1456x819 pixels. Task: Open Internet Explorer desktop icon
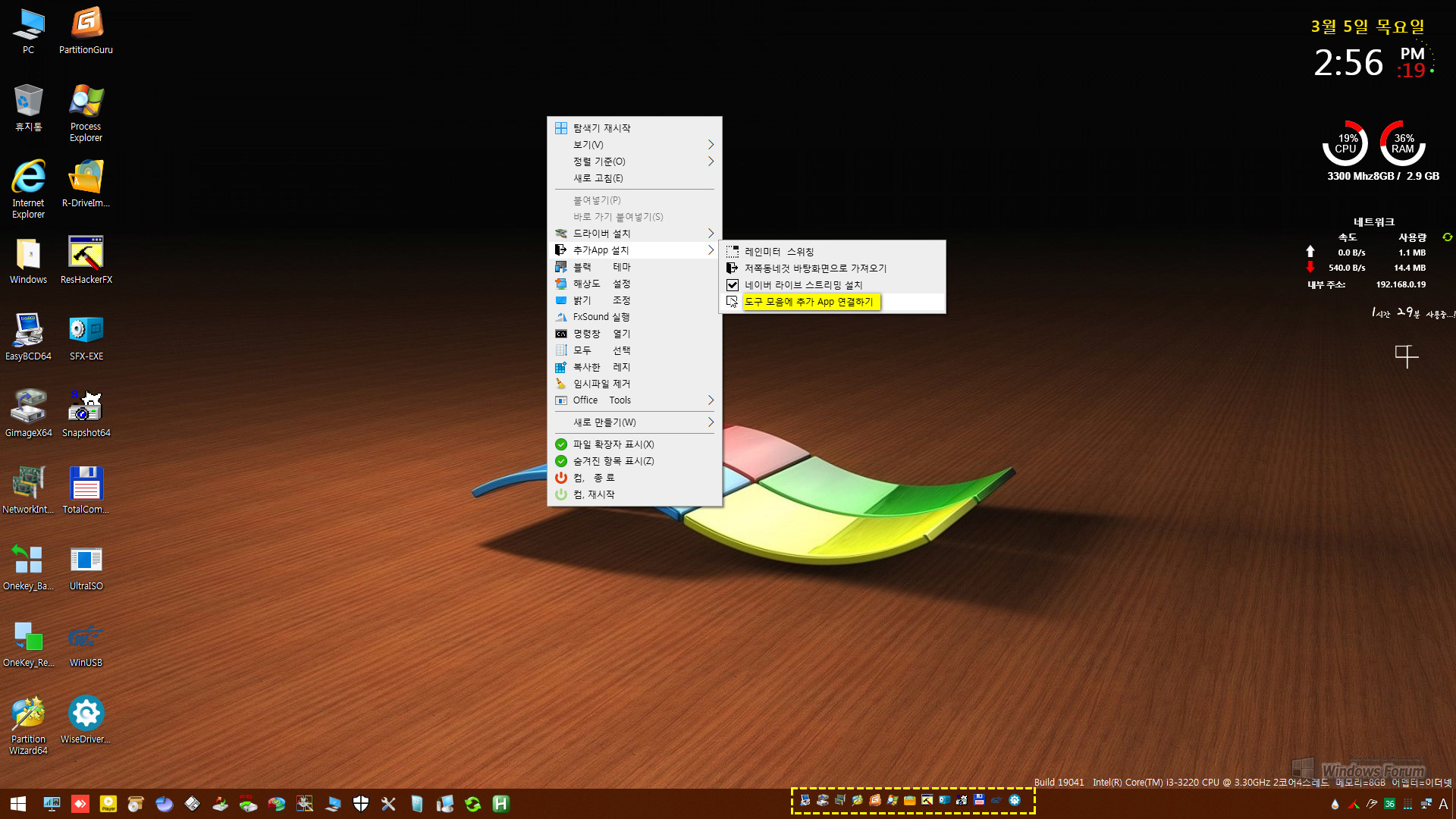[x=28, y=189]
